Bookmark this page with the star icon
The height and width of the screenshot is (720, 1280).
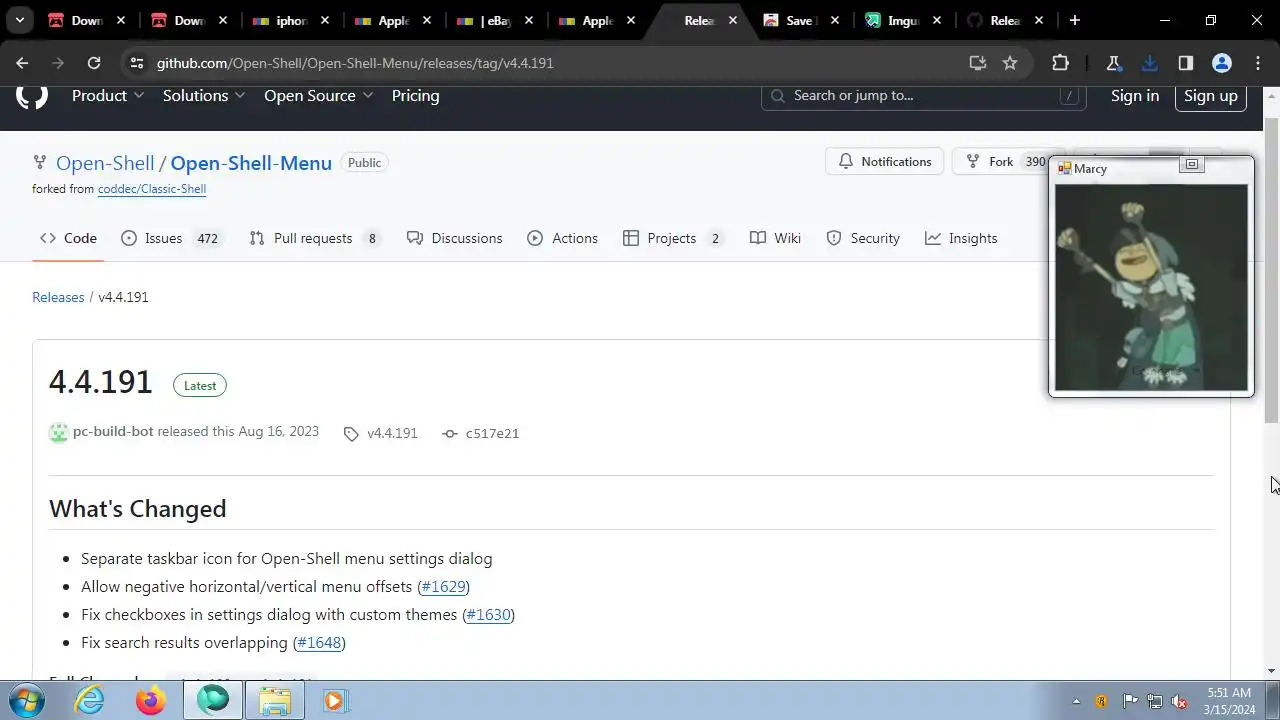(1010, 63)
